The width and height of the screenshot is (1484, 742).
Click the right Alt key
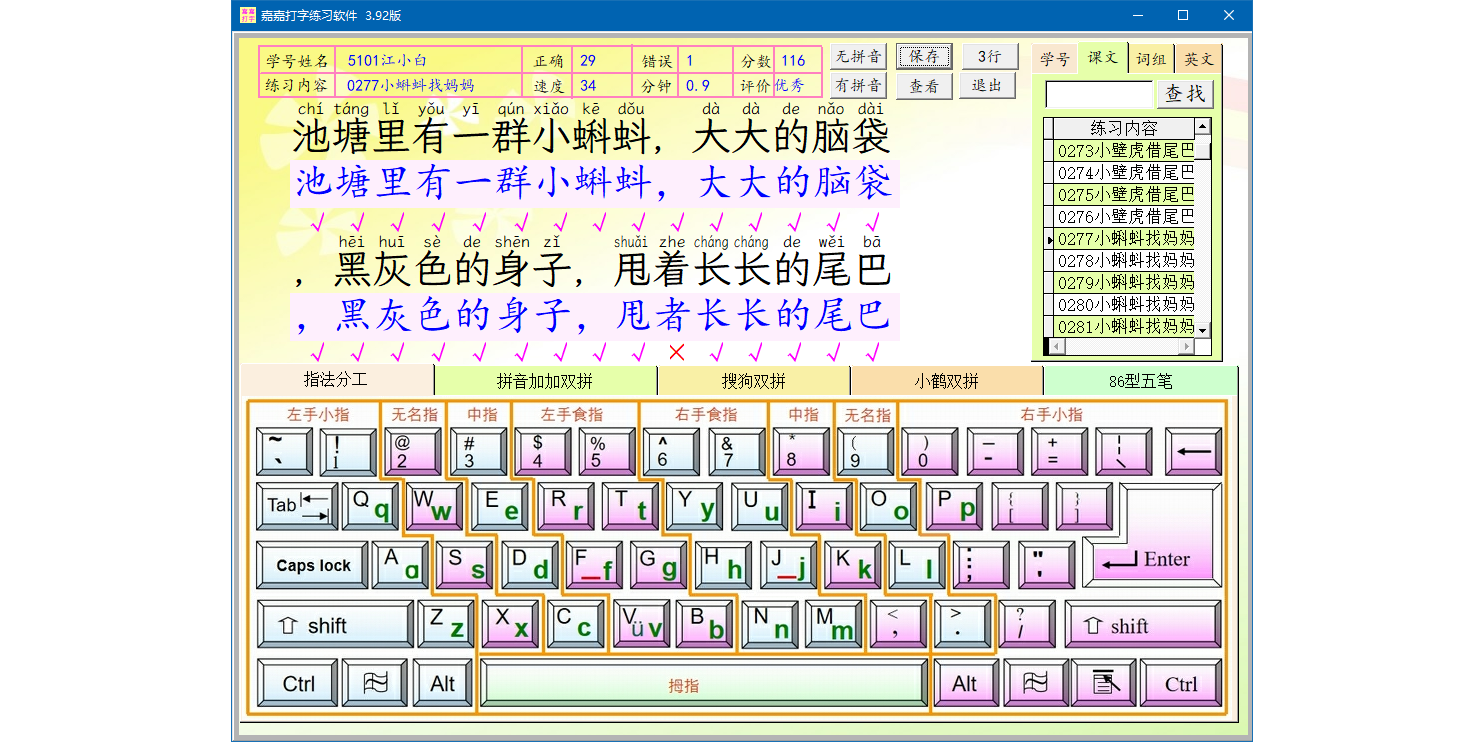[x=964, y=684]
